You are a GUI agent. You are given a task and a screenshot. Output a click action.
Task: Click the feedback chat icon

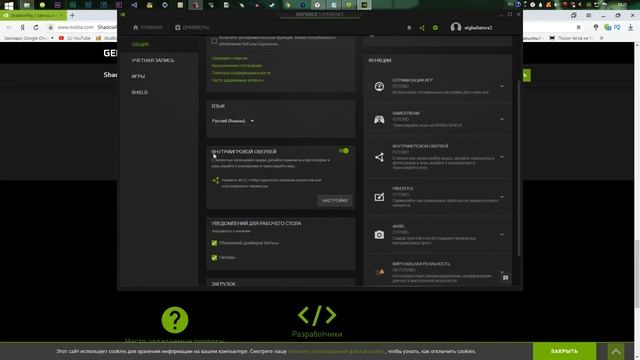point(505,278)
